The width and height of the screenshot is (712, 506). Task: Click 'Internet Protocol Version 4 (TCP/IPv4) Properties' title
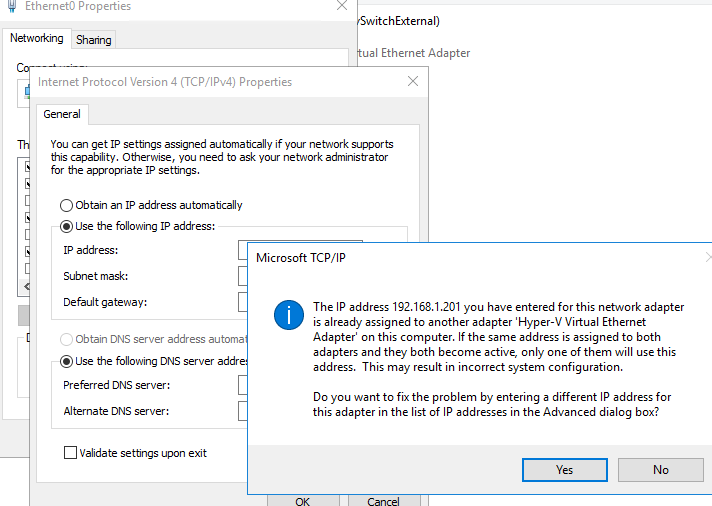[165, 82]
